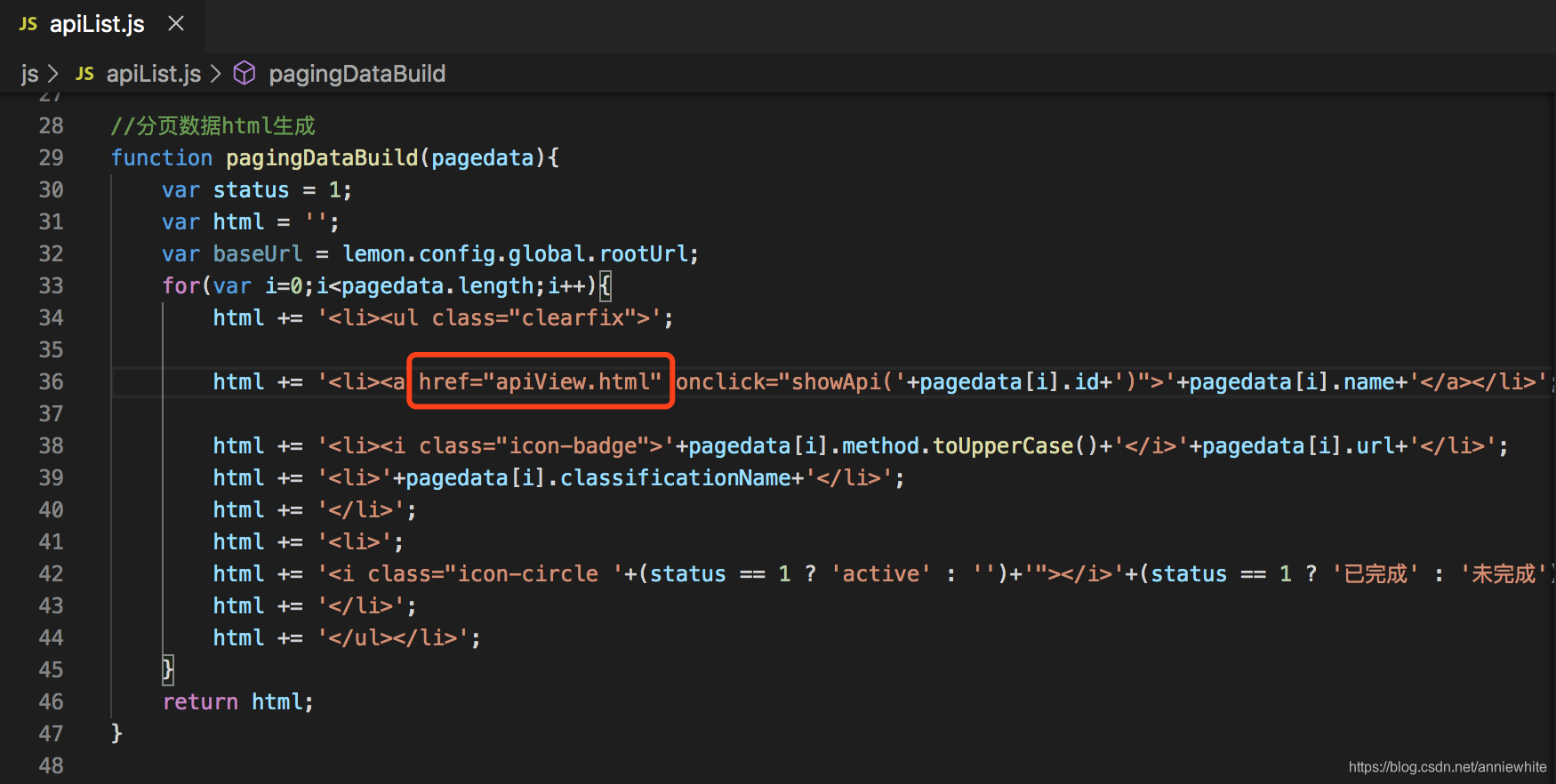Click the 'active' string on line 42
Screen dimensions: 1556x784
tap(881, 573)
